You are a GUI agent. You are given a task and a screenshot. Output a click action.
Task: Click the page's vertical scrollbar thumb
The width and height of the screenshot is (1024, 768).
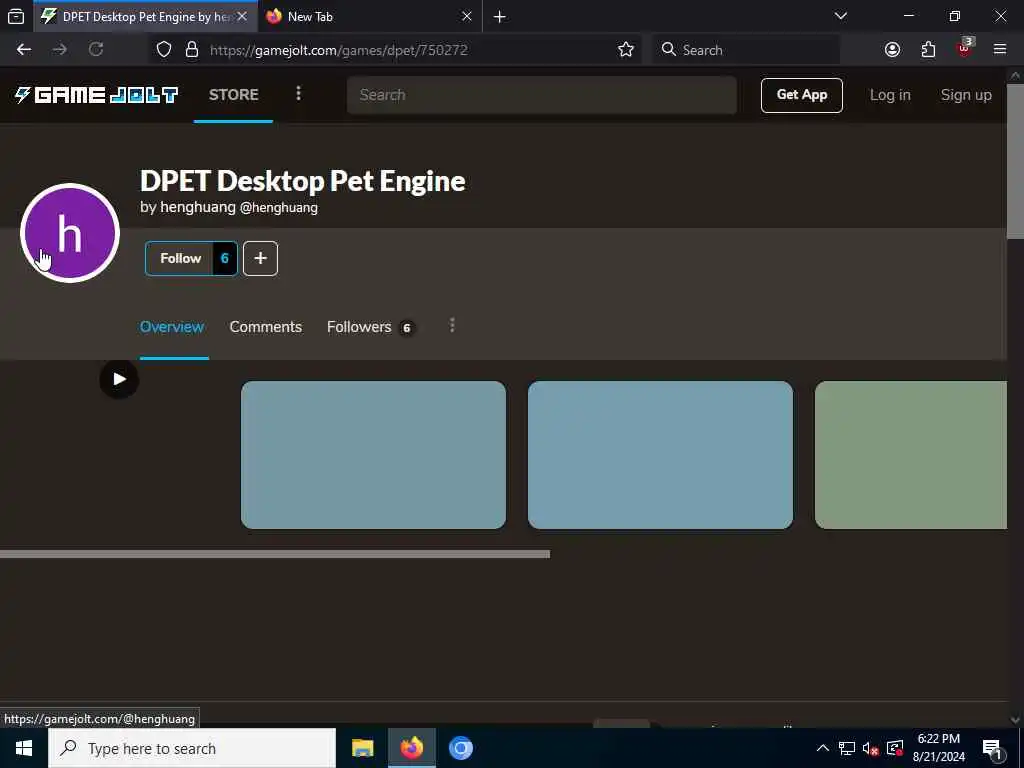tap(1015, 161)
